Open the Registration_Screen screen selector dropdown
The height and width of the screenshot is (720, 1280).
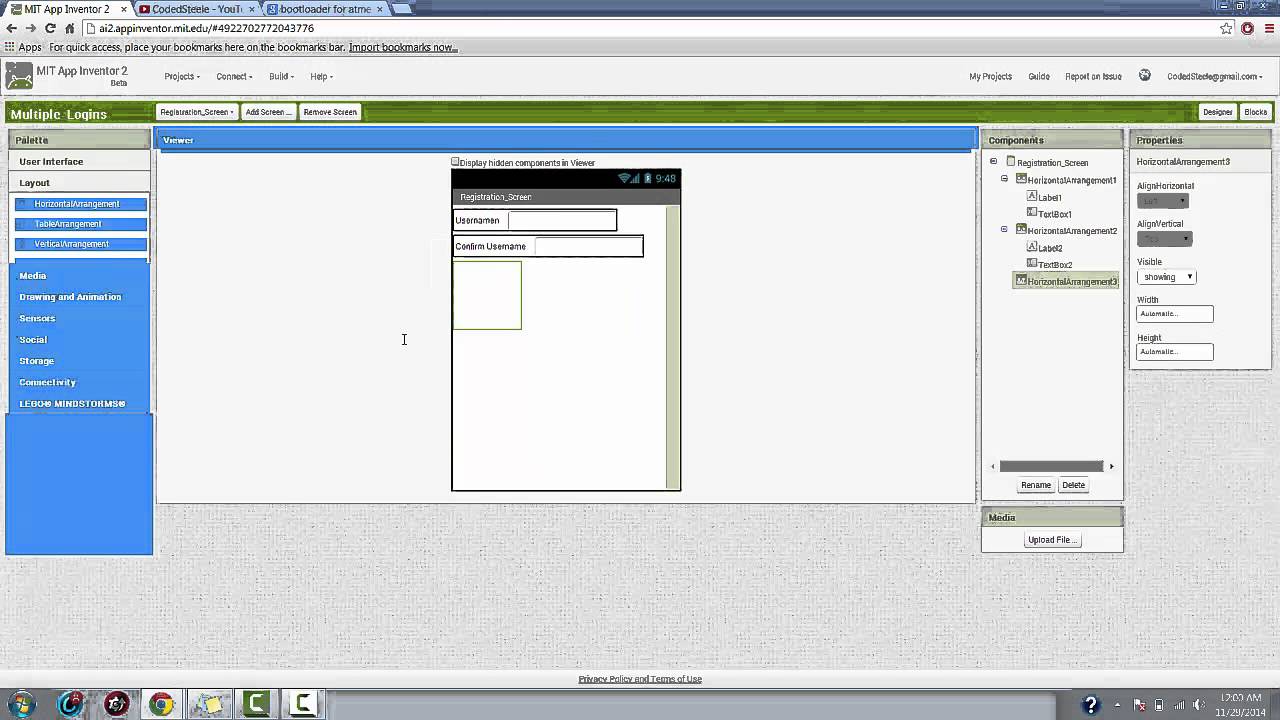click(x=196, y=112)
